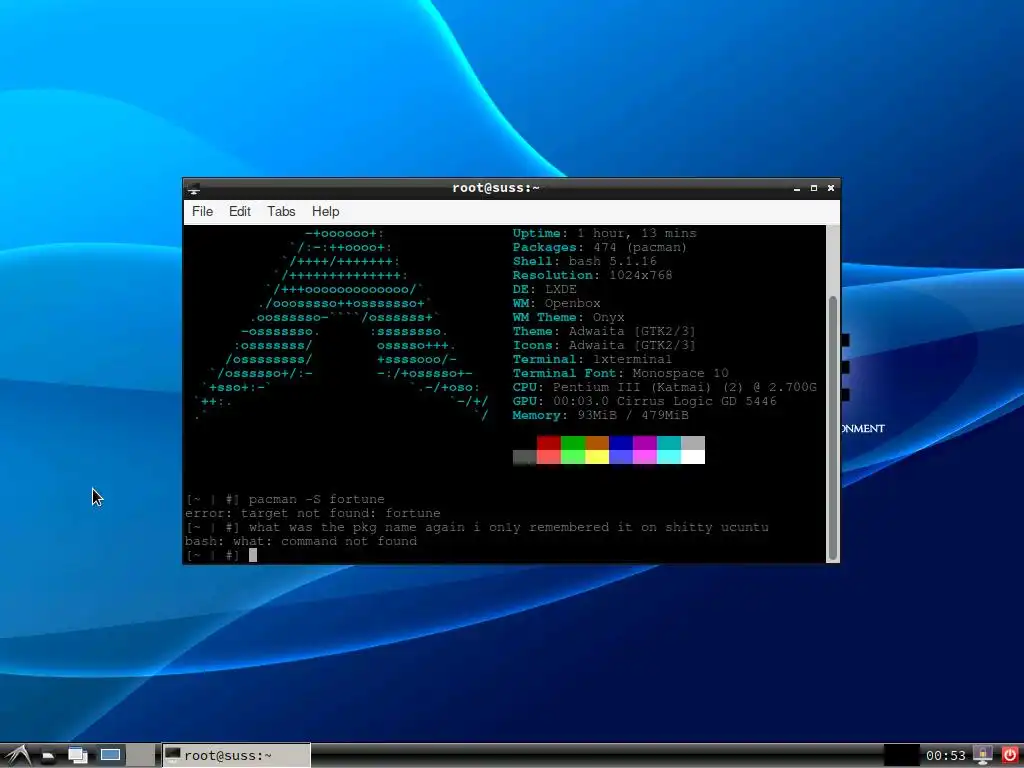
Task: Click 'GPU: 00:03.0 Cirrus Logic GD 5446' line
Action: click(x=645, y=402)
